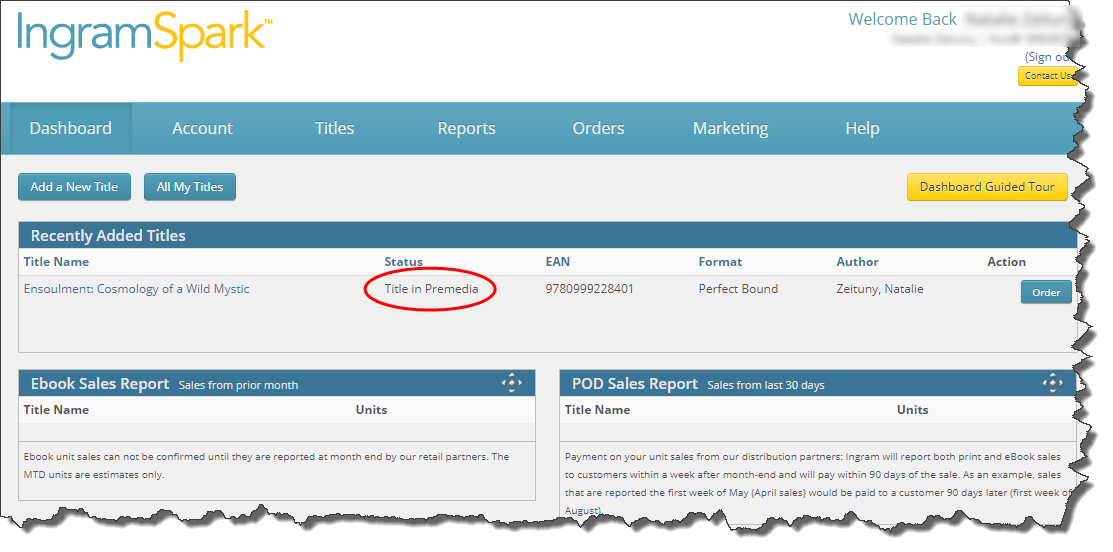Open the Marketing menu

(x=730, y=128)
